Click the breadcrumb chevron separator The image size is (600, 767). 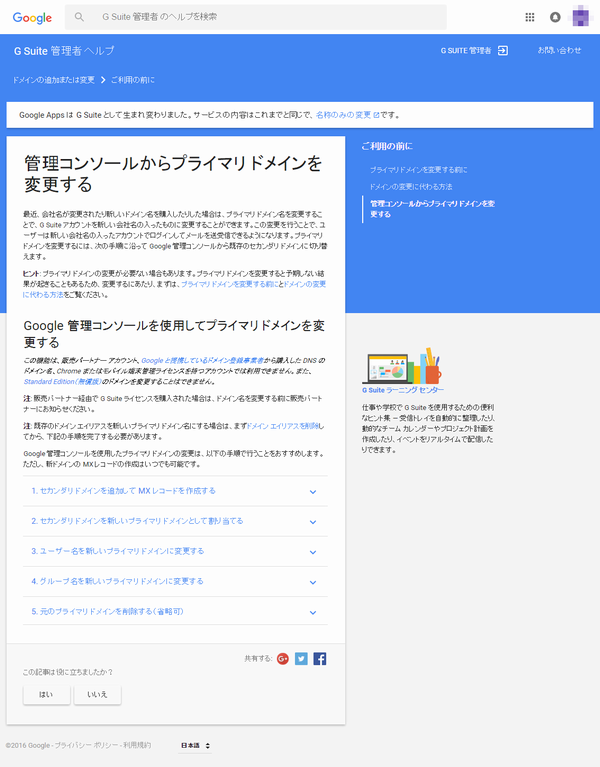click(x=103, y=80)
